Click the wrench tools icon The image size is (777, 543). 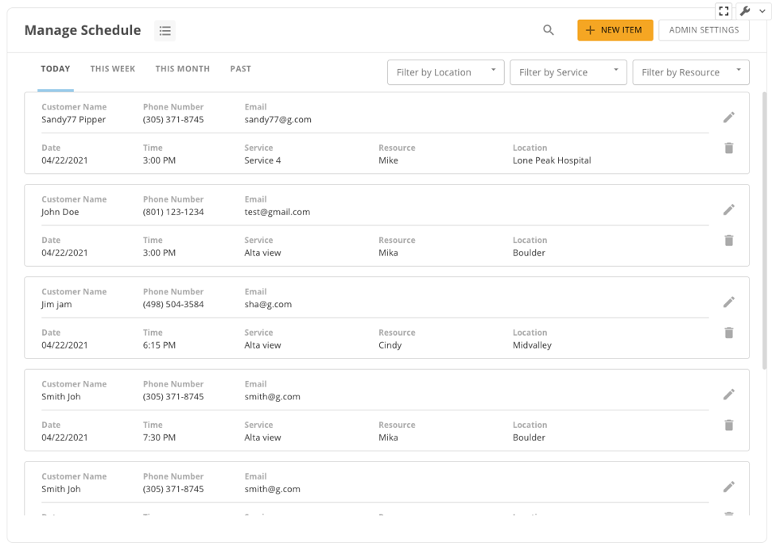[x=745, y=11]
